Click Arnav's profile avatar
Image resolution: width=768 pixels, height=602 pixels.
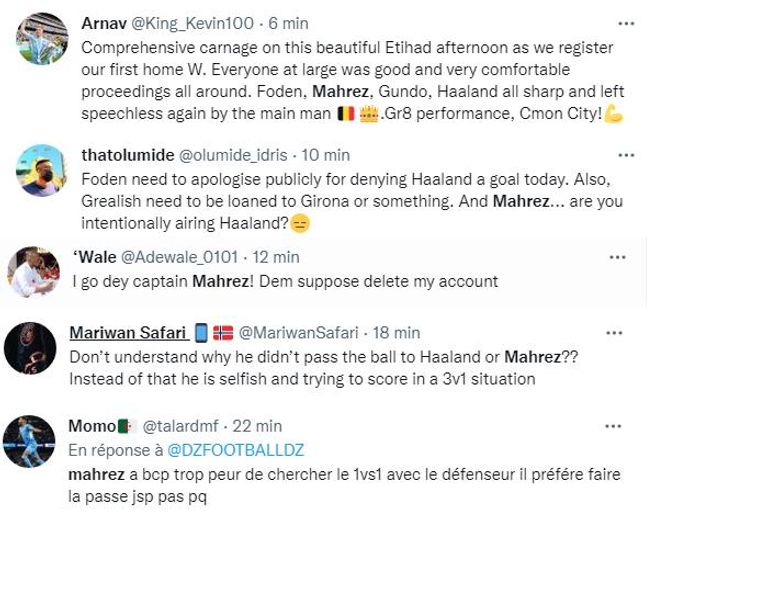[x=42, y=40]
